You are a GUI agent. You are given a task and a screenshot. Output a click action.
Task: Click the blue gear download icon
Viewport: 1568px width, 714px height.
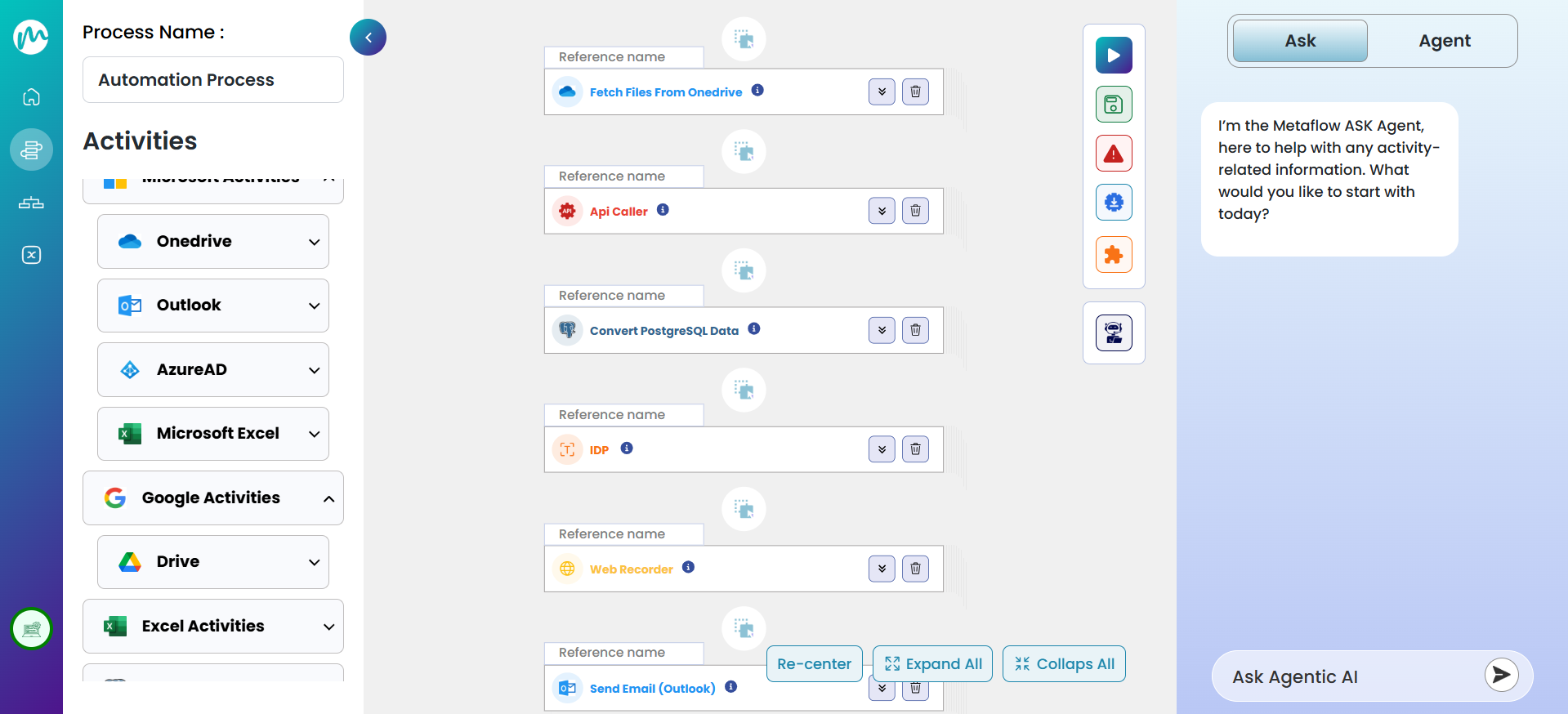tap(1113, 202)
